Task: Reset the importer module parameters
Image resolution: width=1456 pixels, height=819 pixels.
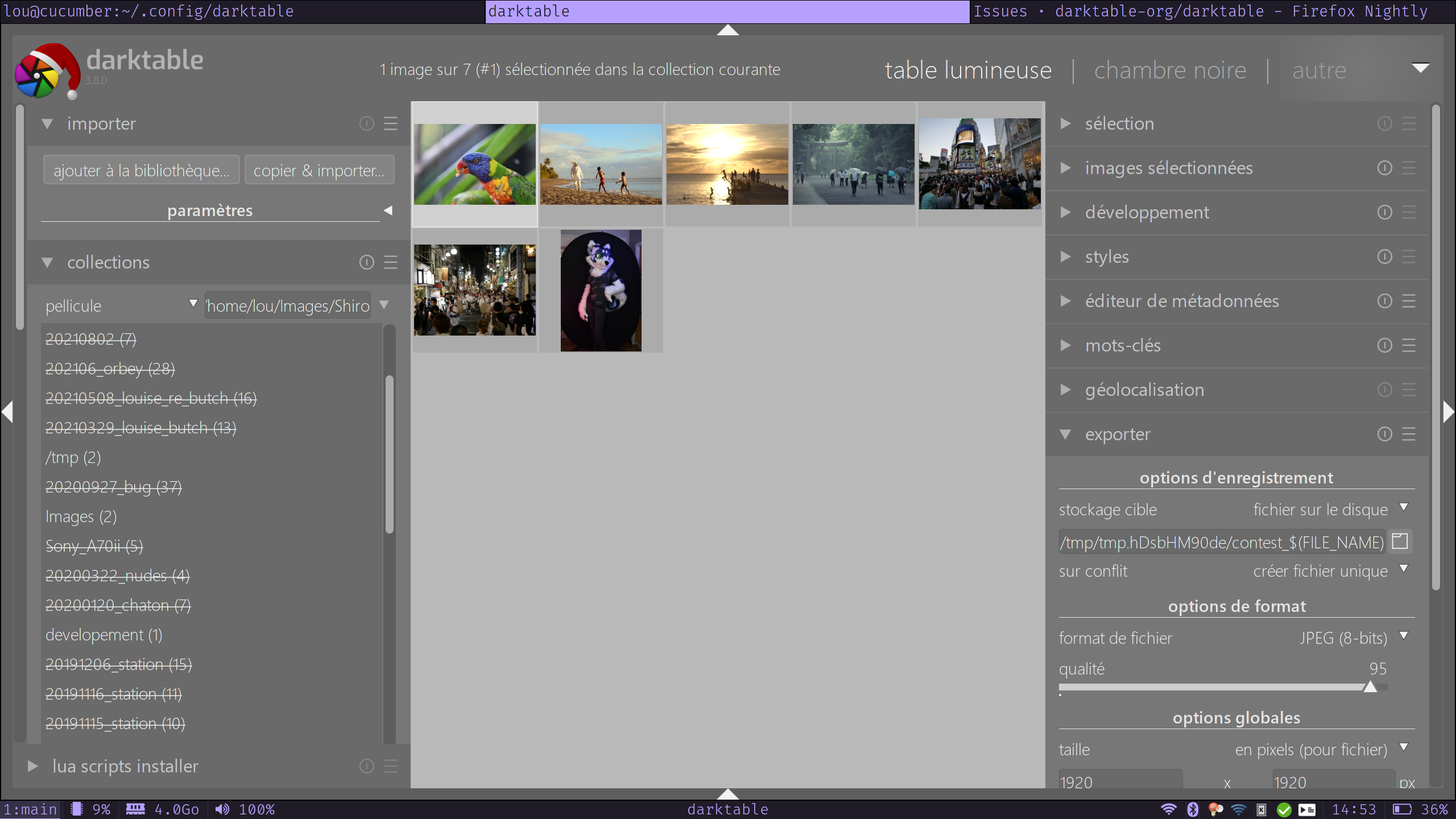Action: pyautogui.click(x=366, y=123)
